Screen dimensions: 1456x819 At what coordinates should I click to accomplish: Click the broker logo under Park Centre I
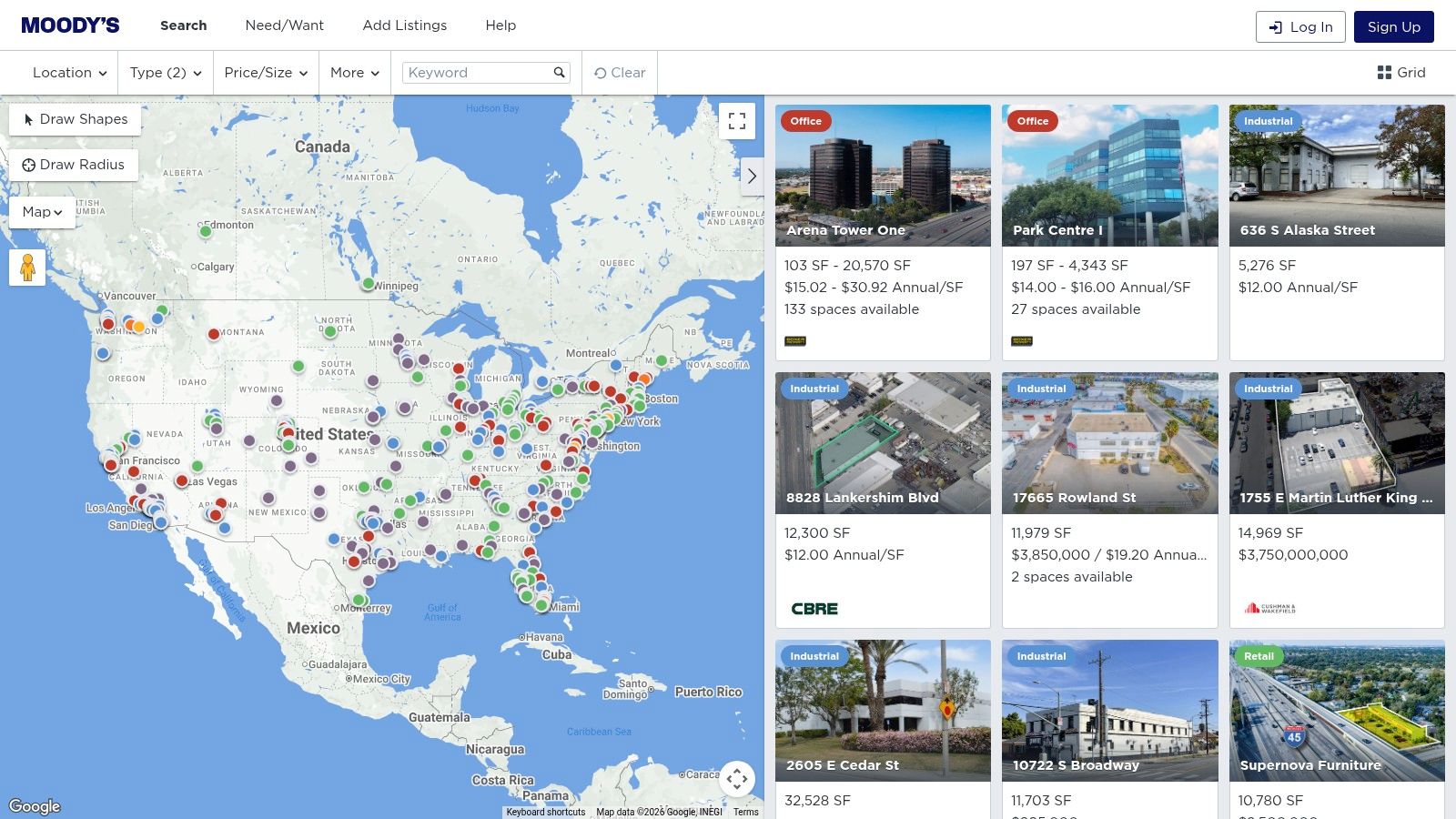pos(1022,341)
